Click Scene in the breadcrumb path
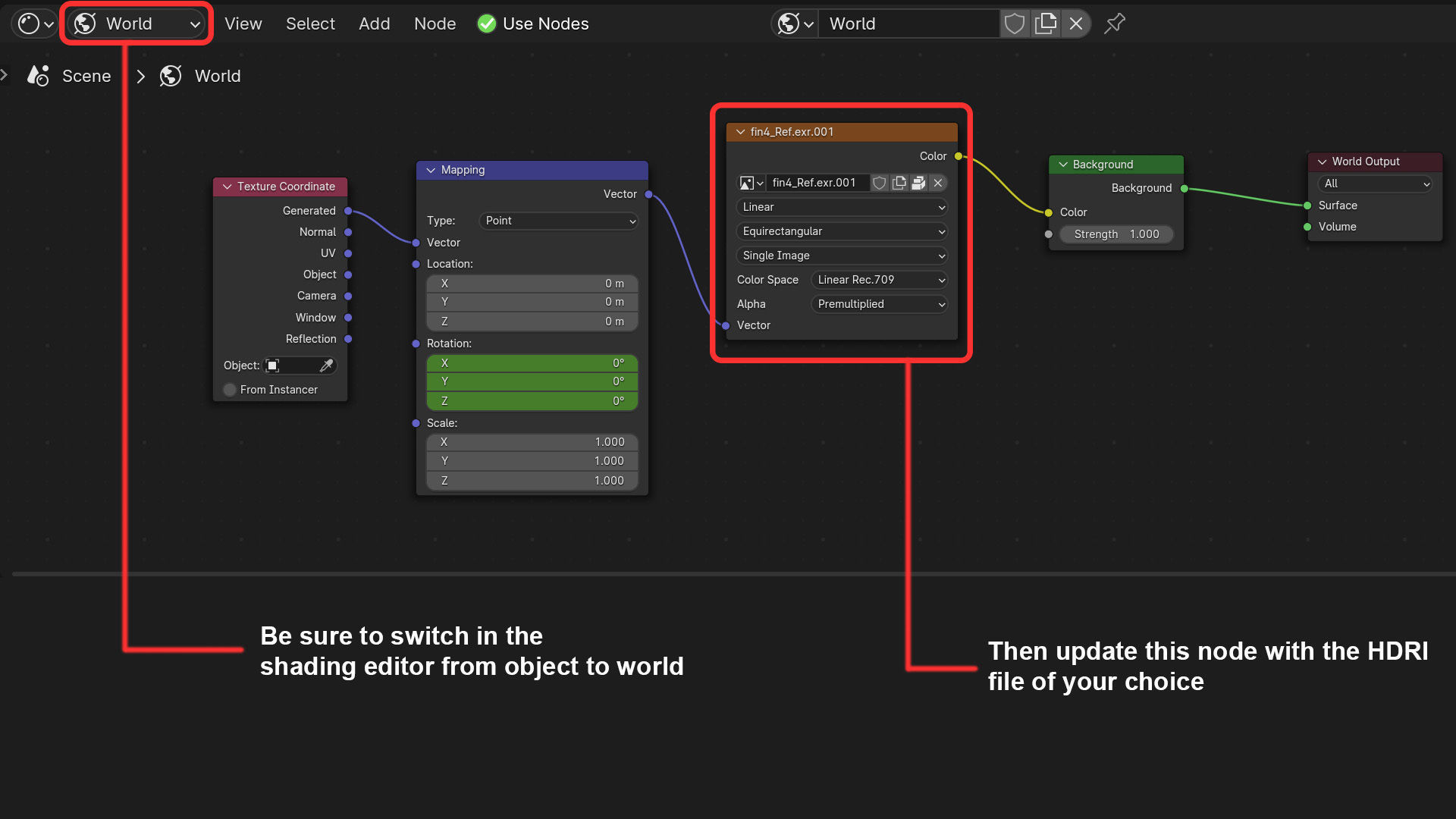 pyautogui.click(x=86, y=76)
